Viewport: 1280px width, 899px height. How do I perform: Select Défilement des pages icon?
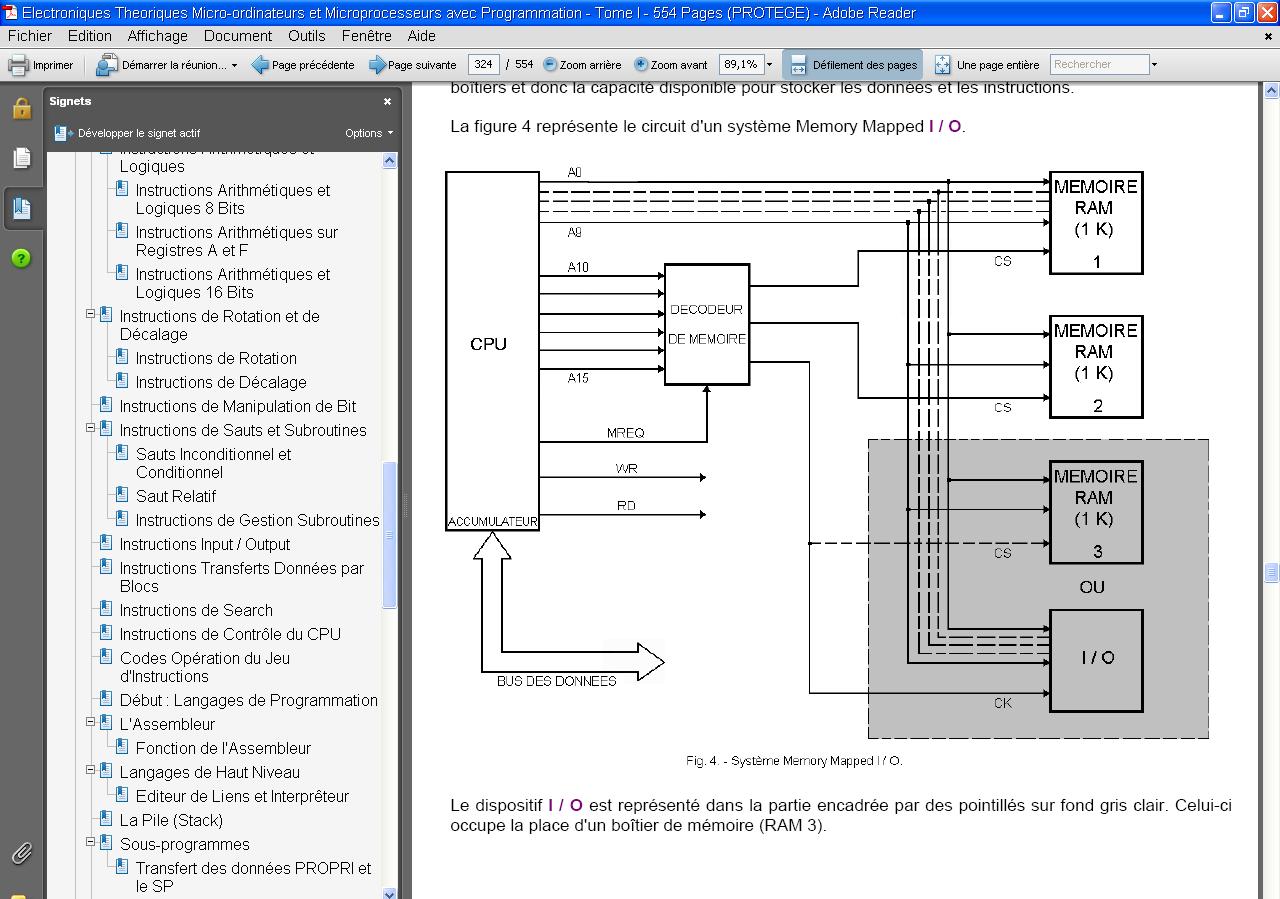coord(798,65)
